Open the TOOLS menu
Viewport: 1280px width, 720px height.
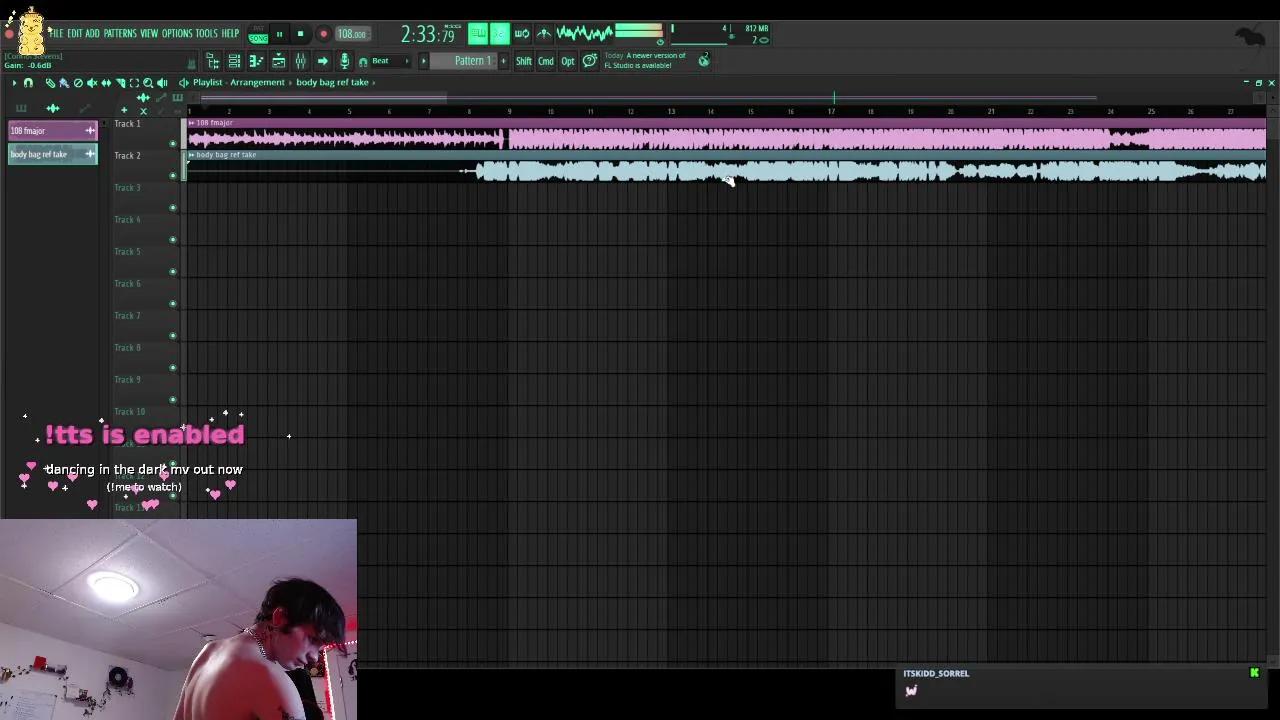pos(207,33)
